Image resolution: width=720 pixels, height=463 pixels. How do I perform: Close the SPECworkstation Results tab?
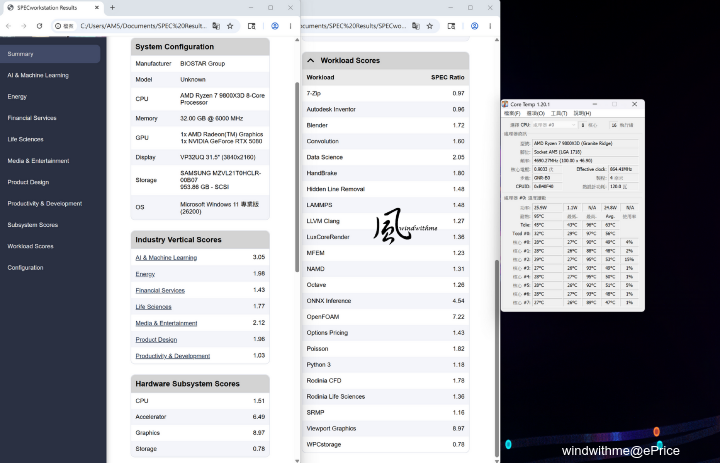point(97,8)
